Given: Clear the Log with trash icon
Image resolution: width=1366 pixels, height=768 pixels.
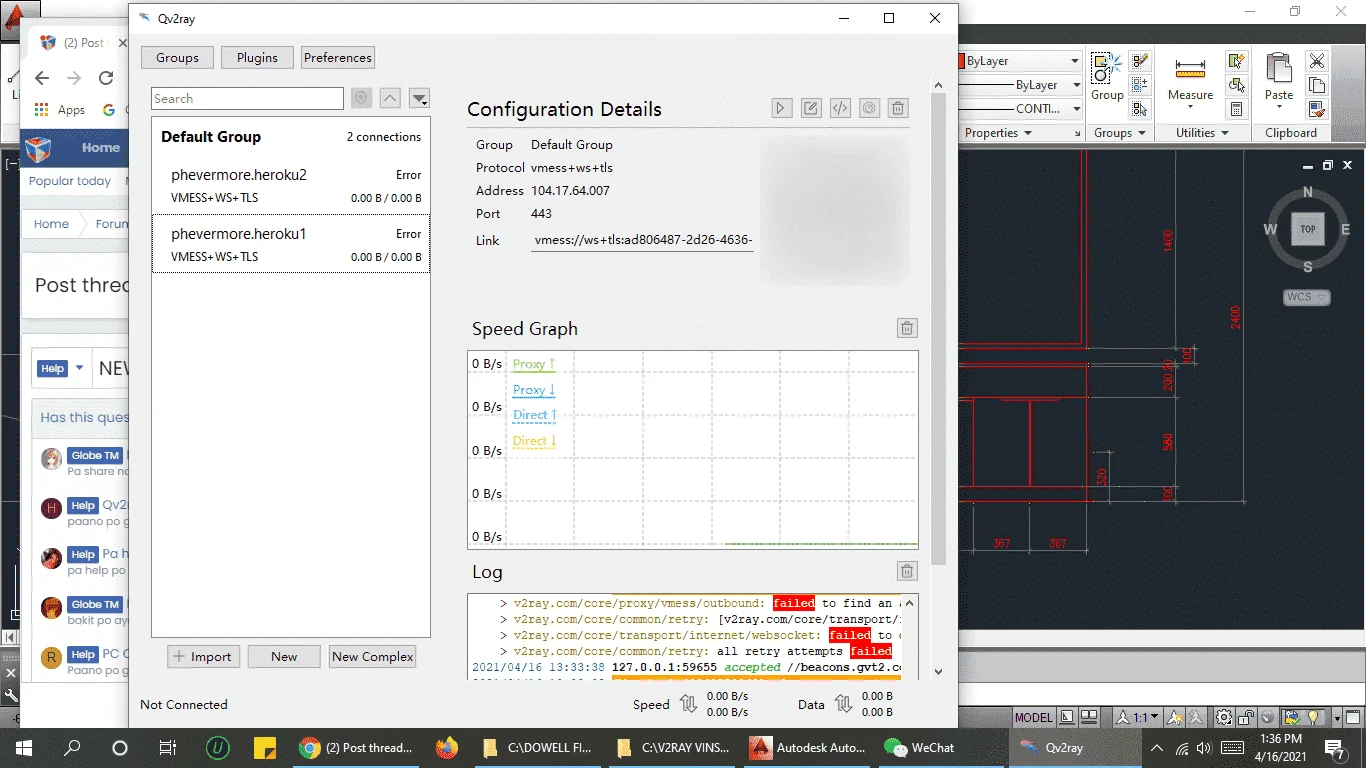Looking at the screenshot, I should pyautogui.click(x=907, y=571).
